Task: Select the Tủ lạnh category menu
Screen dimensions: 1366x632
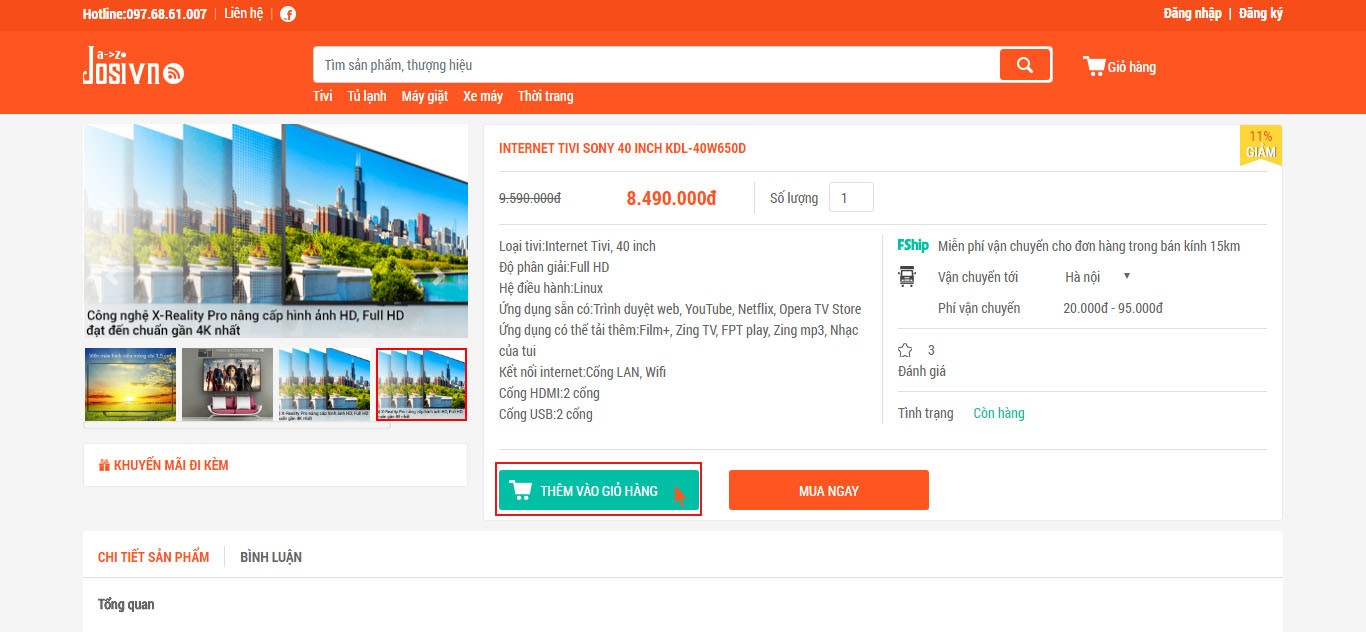Action: pyautogui.click(x=367, y=96)
